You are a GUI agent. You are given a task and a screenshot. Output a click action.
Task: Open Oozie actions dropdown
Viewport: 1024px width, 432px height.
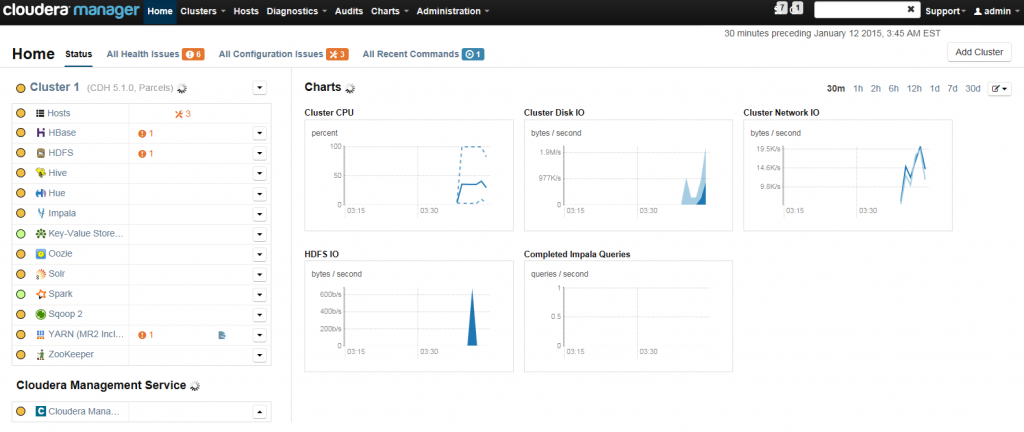[259, 254]
